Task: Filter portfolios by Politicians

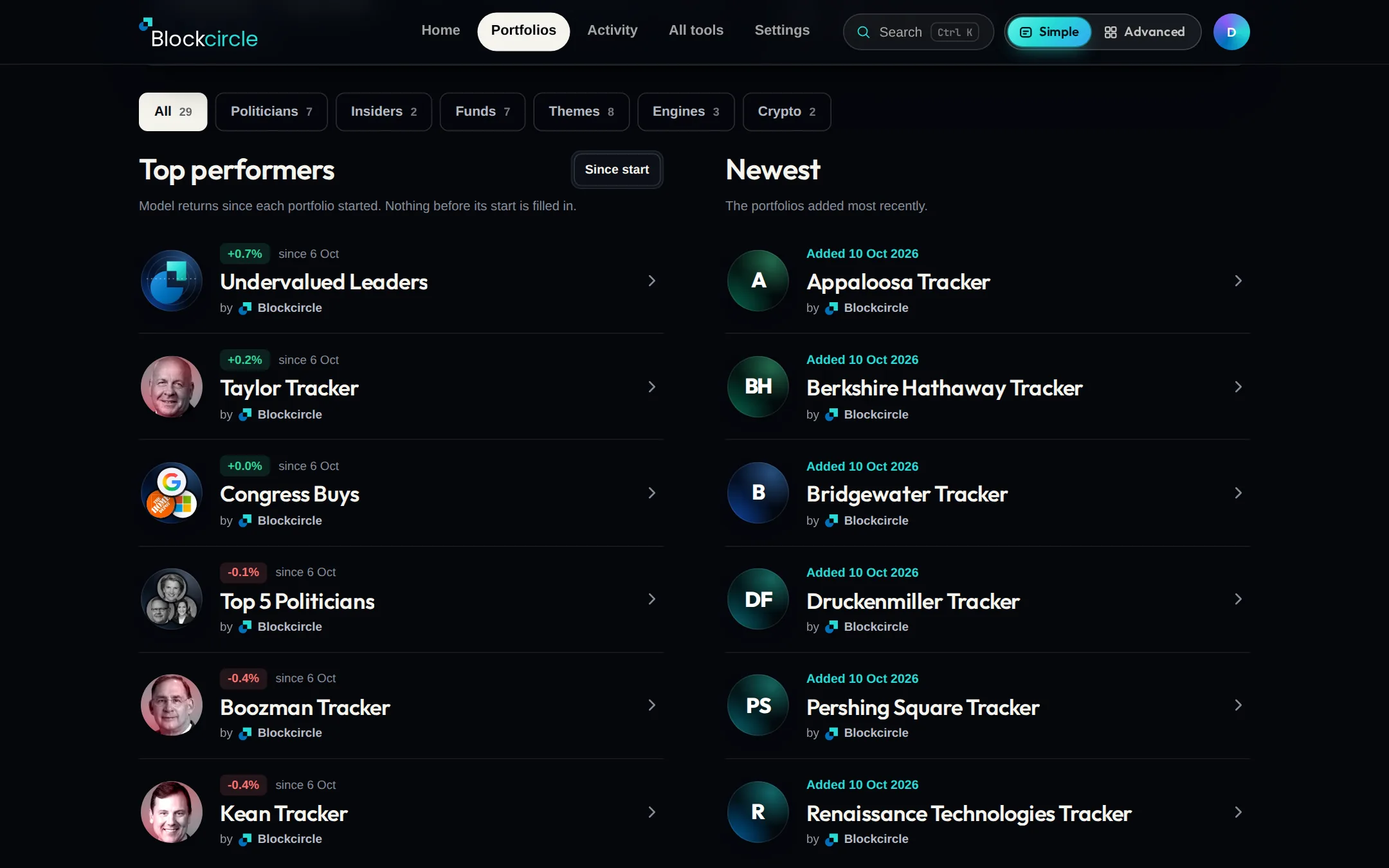Action: click(x=271, y=112)
